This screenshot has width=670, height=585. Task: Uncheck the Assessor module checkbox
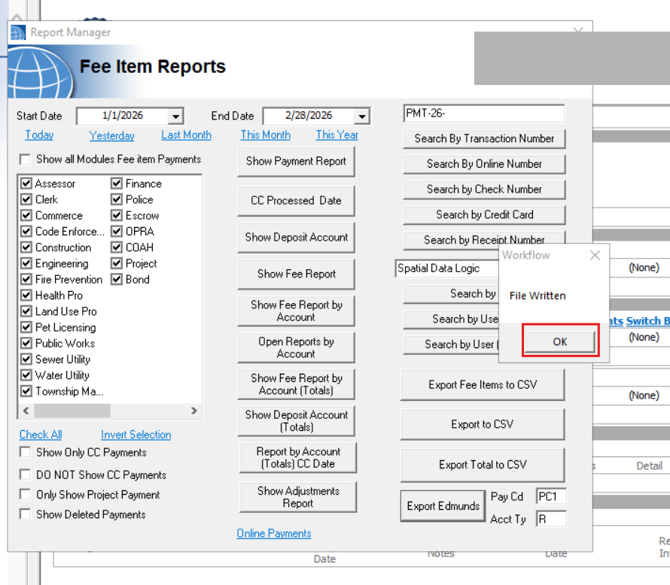click(x=26, y=184)
